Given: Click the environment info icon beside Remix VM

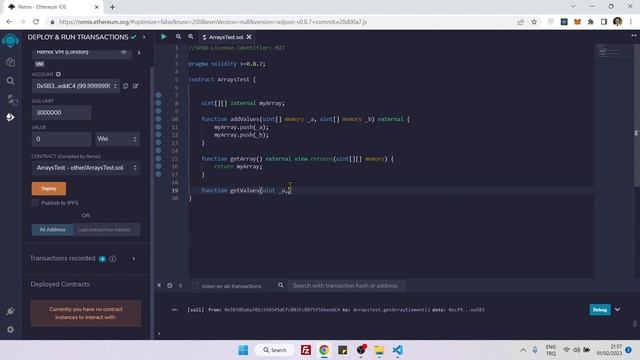Looking at the screenshot, I should (139, 52).
